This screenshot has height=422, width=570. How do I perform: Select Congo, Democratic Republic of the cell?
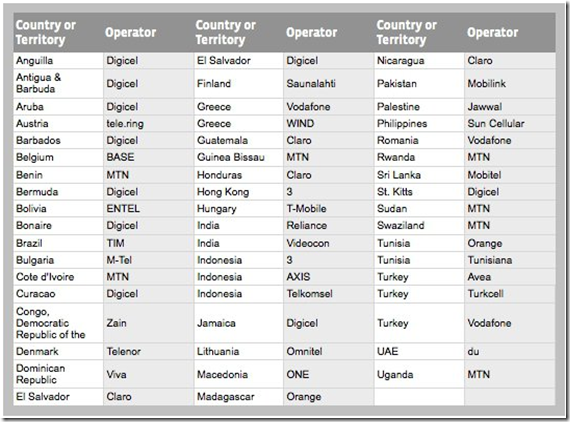(58, 323)
